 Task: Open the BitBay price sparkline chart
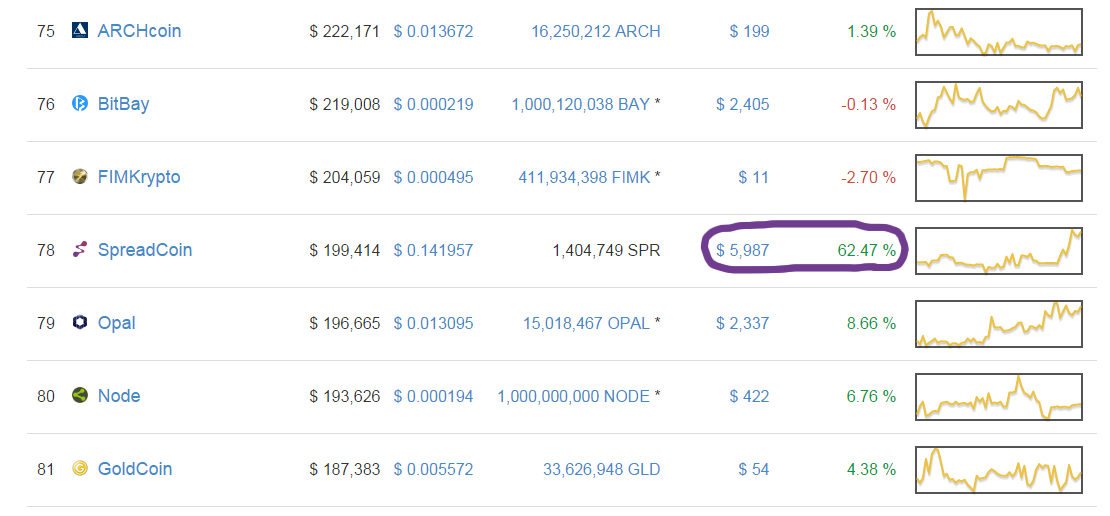coord(999,105)
